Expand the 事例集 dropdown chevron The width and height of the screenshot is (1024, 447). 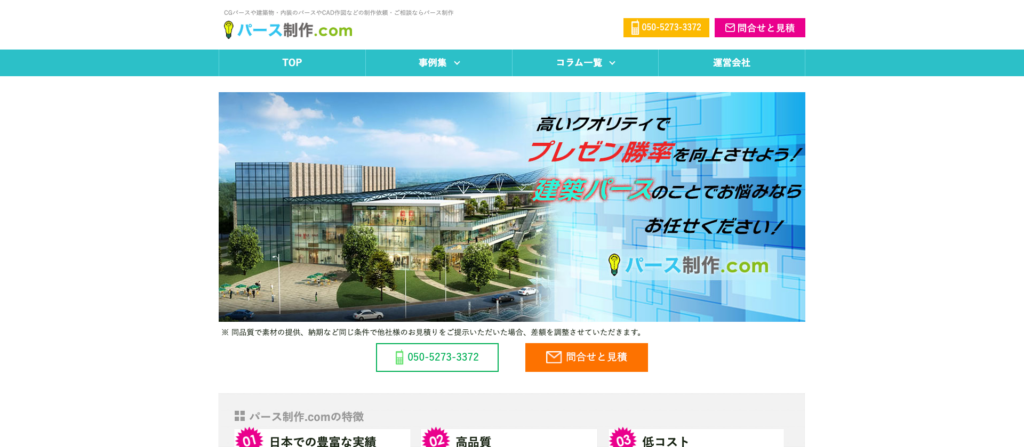pos(457,63)
